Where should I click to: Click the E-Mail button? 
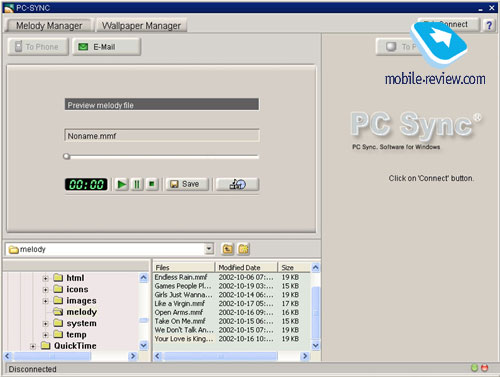click(107, 47)
